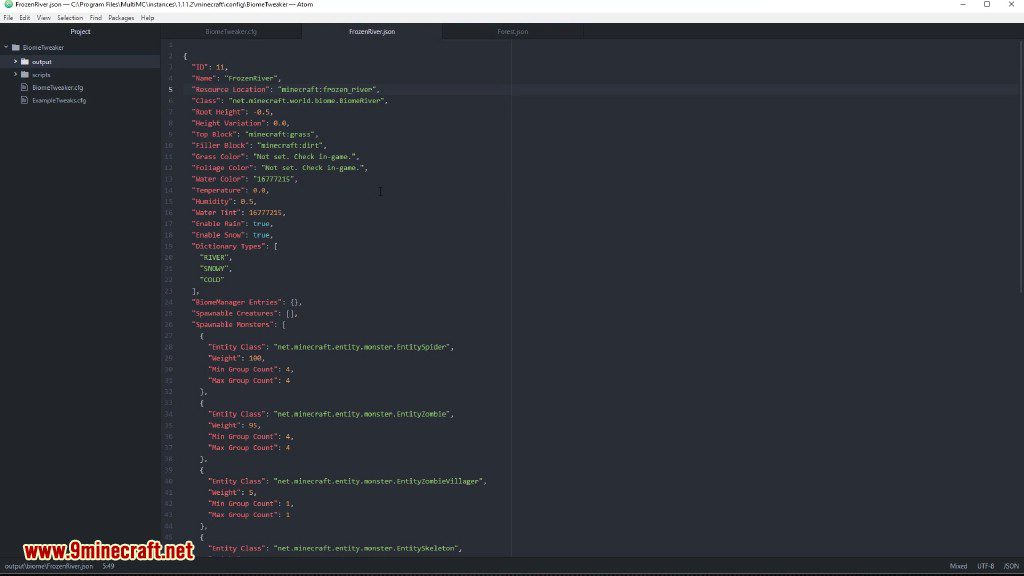Viewport: 1024px width, 576px height.
Task: Click the "Name": "FrozenRiver" line
Action: tap(236, 78)
